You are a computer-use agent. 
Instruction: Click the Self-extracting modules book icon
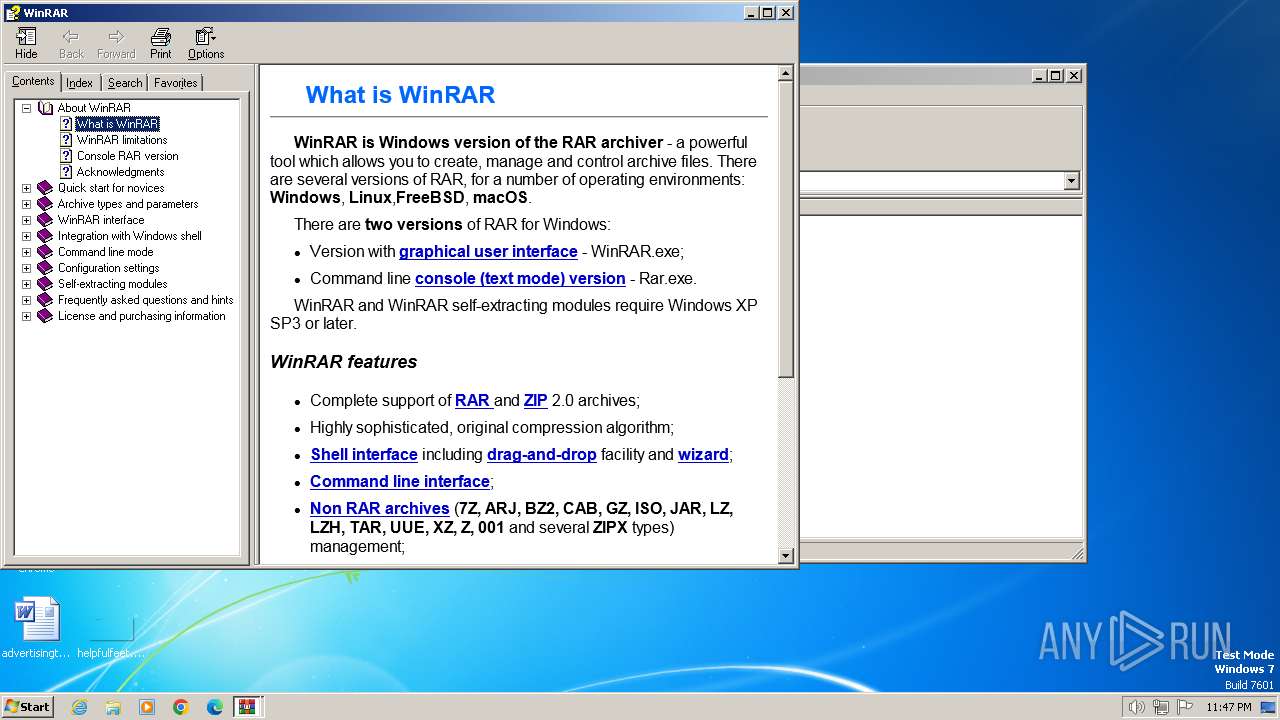coord(45,284)
